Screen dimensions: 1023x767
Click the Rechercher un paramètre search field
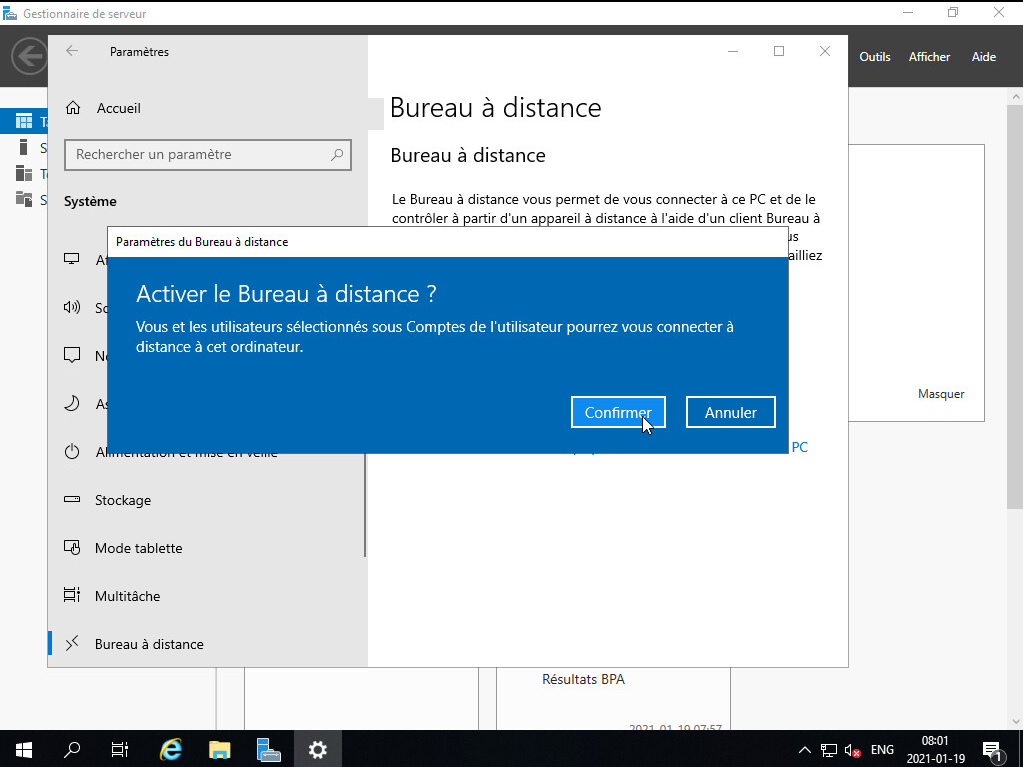pos(200,155)
